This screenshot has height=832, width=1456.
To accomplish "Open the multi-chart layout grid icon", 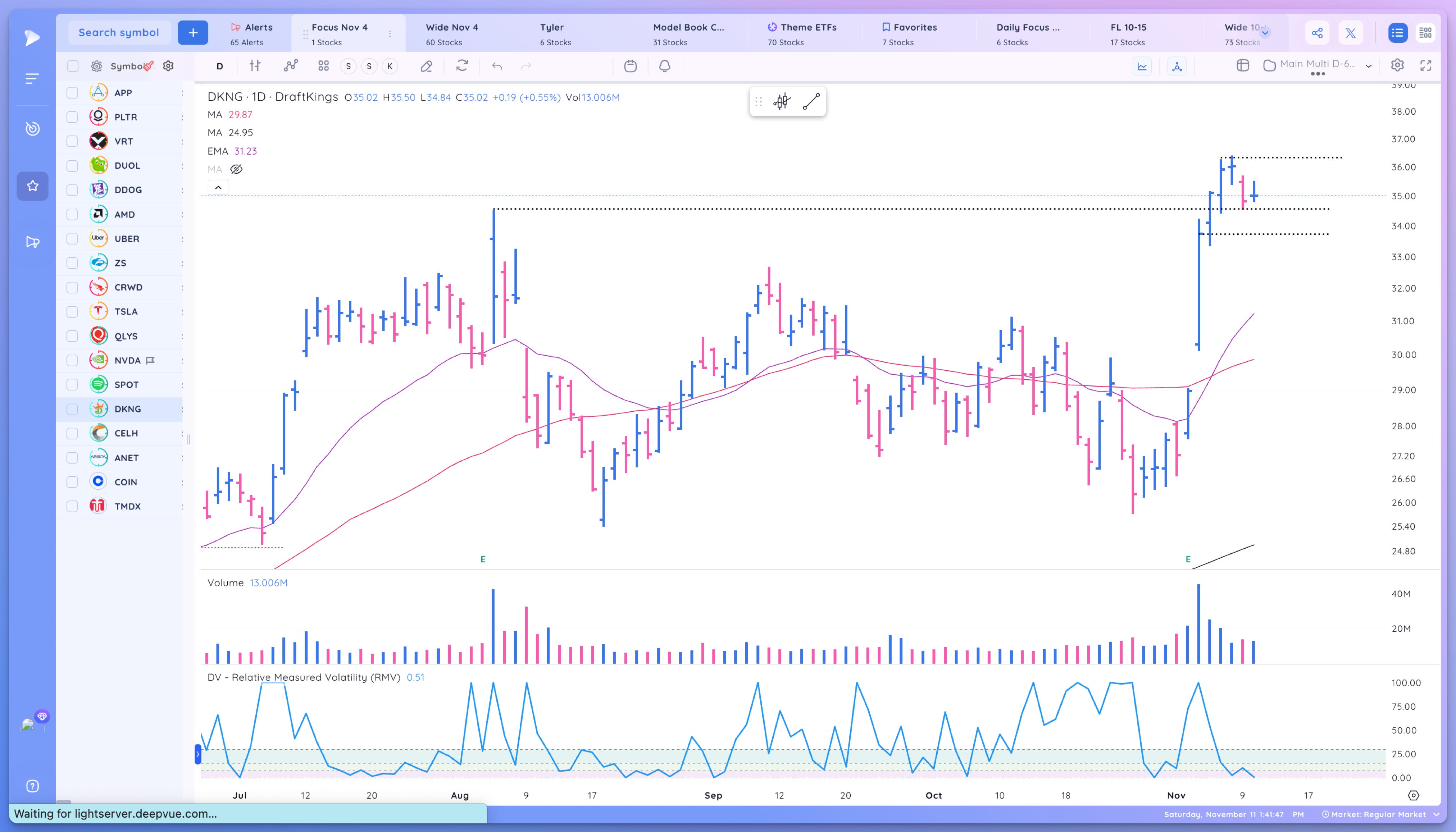I will 324,66.
